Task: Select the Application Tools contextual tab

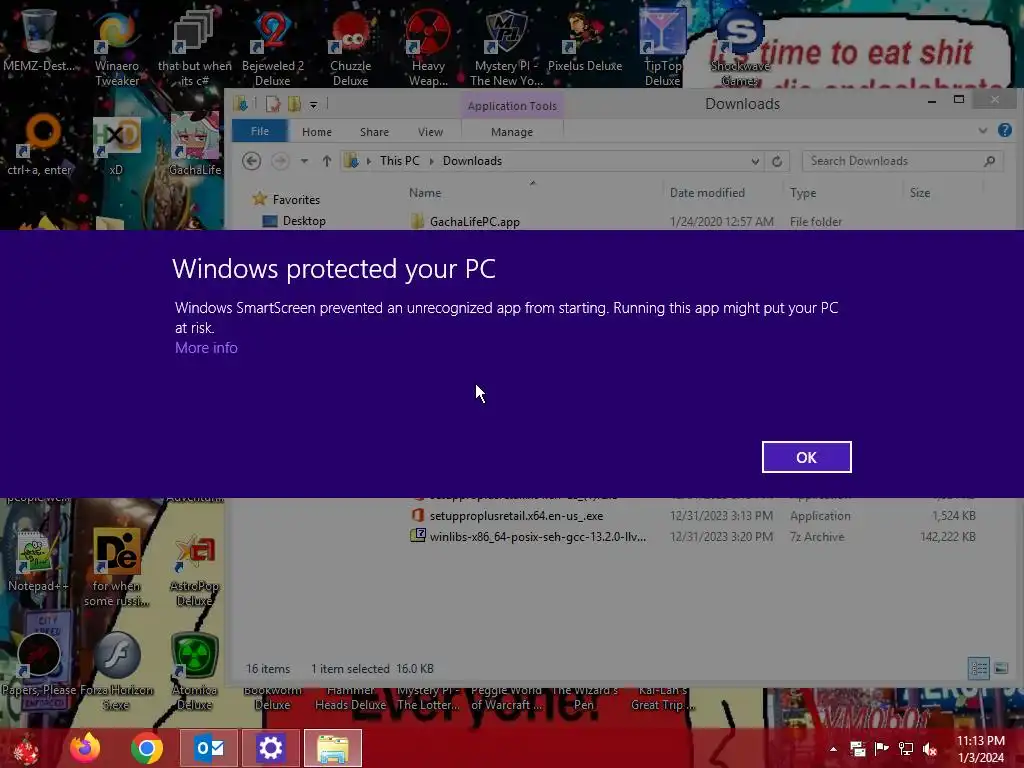Action: [512, 106]
